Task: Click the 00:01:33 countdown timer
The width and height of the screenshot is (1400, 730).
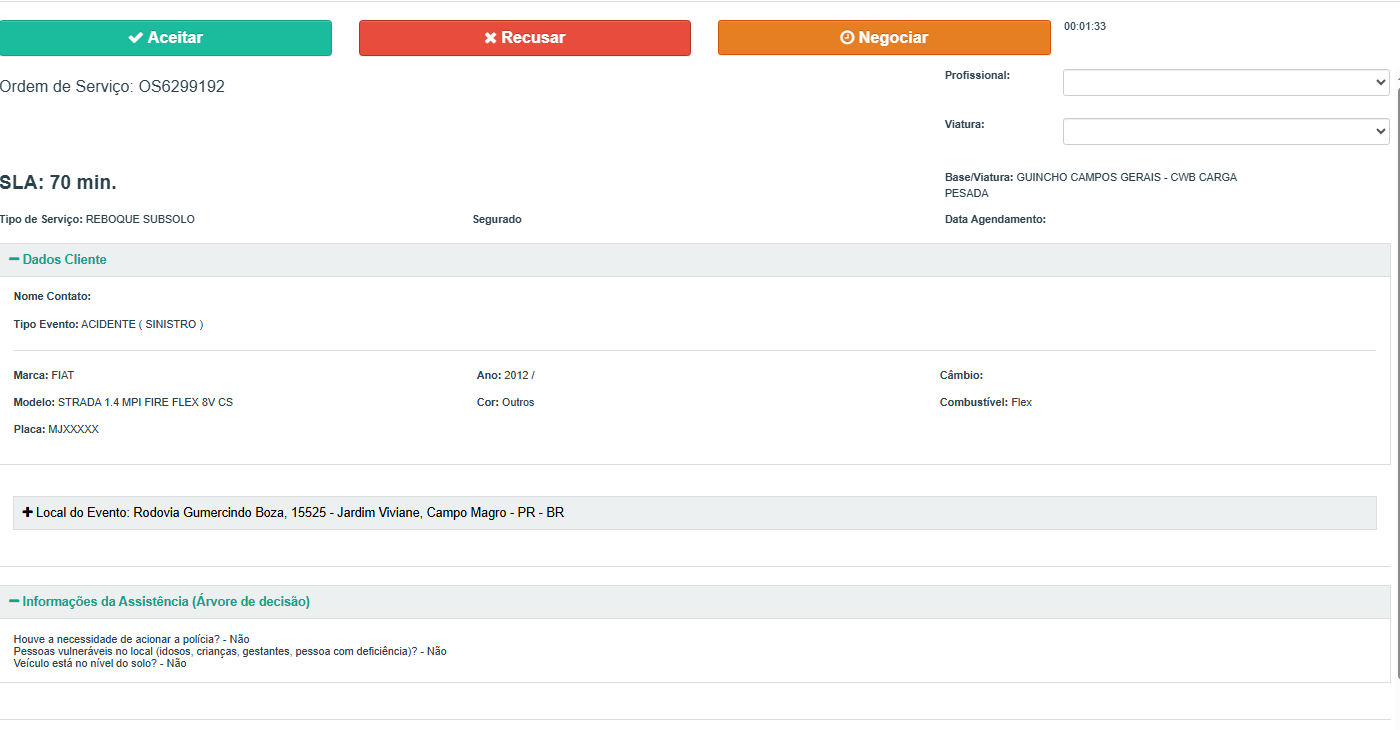Action: click(x=1085, y=27)
